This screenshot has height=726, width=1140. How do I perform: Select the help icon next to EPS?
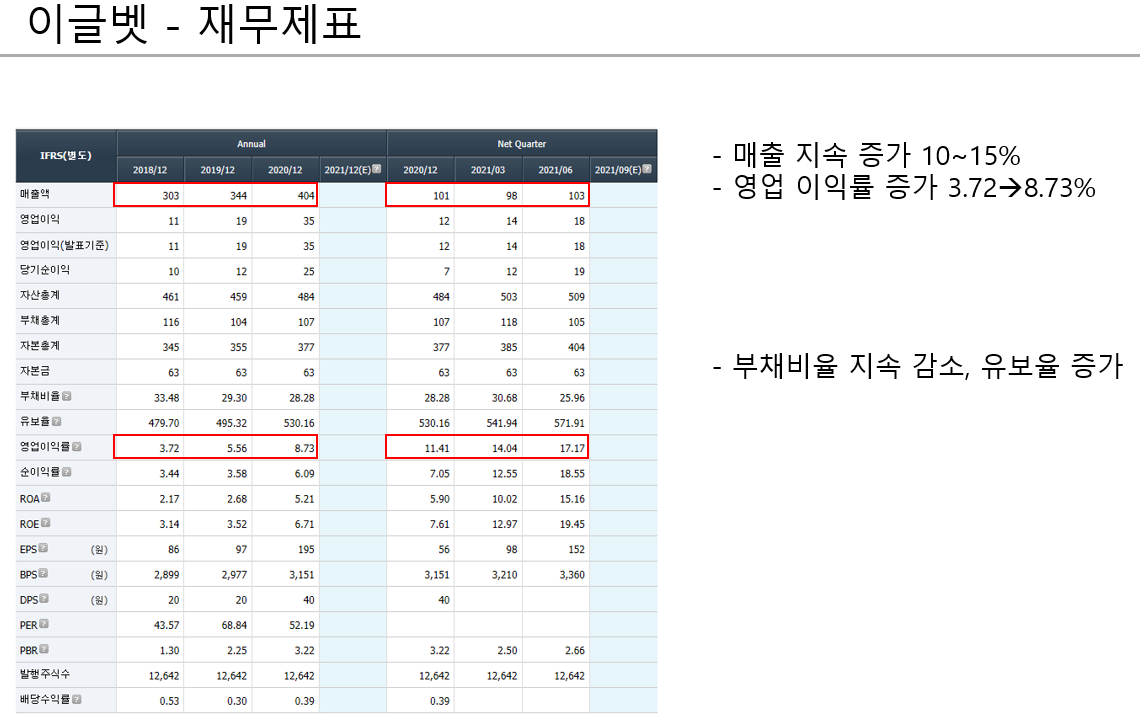[x=43, y=548]
